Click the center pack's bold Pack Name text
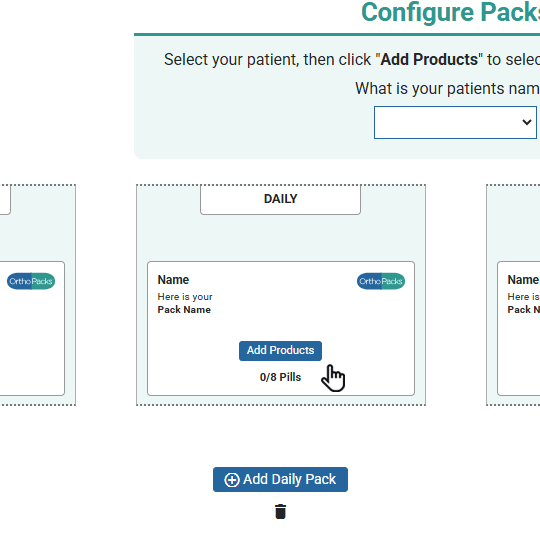This screenshot has width=540, height=540. click(x=184, y=310)
